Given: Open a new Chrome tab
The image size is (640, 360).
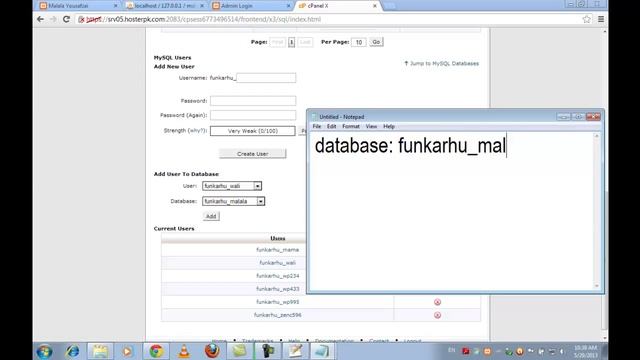Looking at the screenshot, I should (x=389, y=6).
